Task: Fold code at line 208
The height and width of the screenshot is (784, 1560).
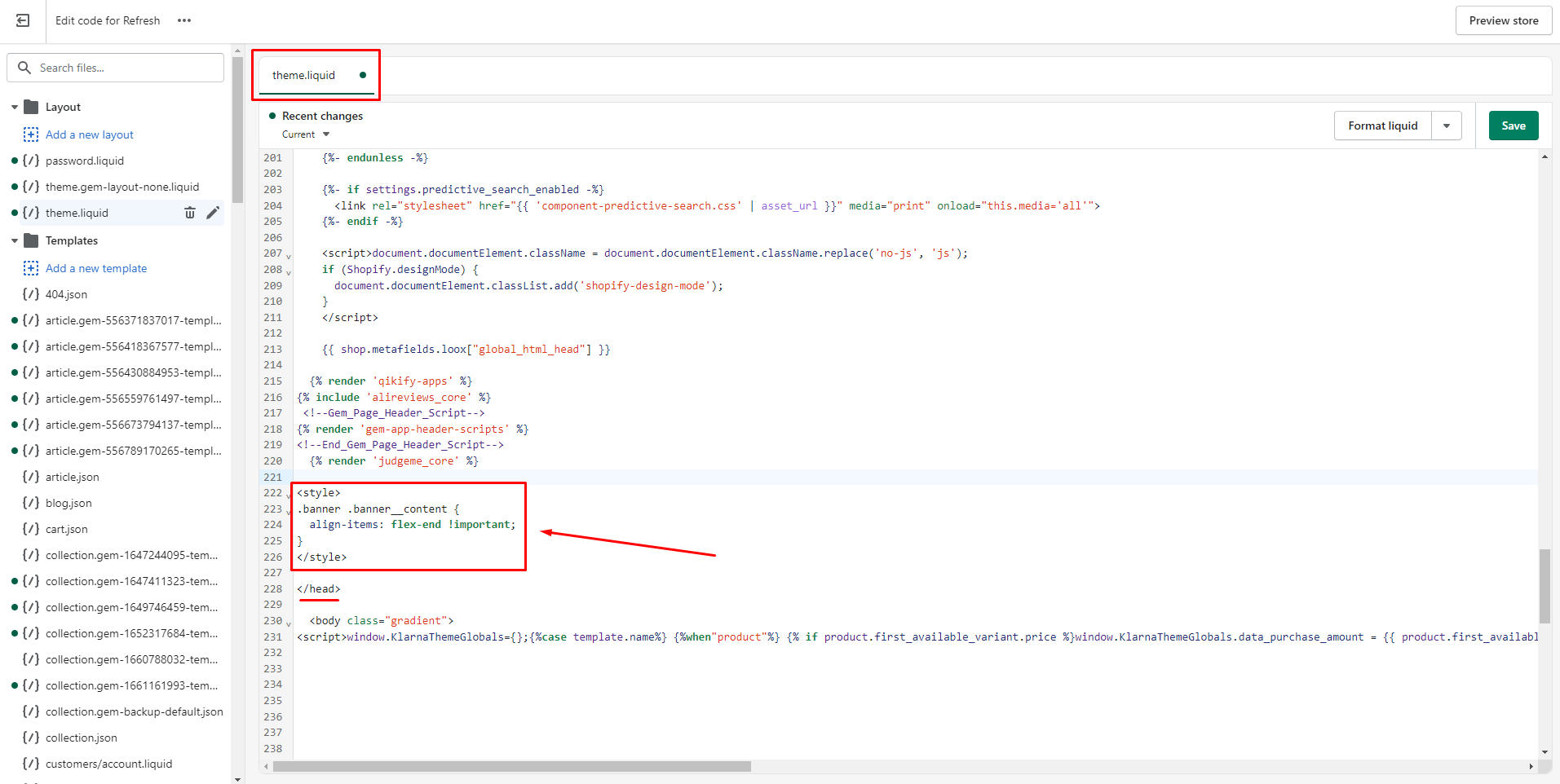Action: (288, 272)
